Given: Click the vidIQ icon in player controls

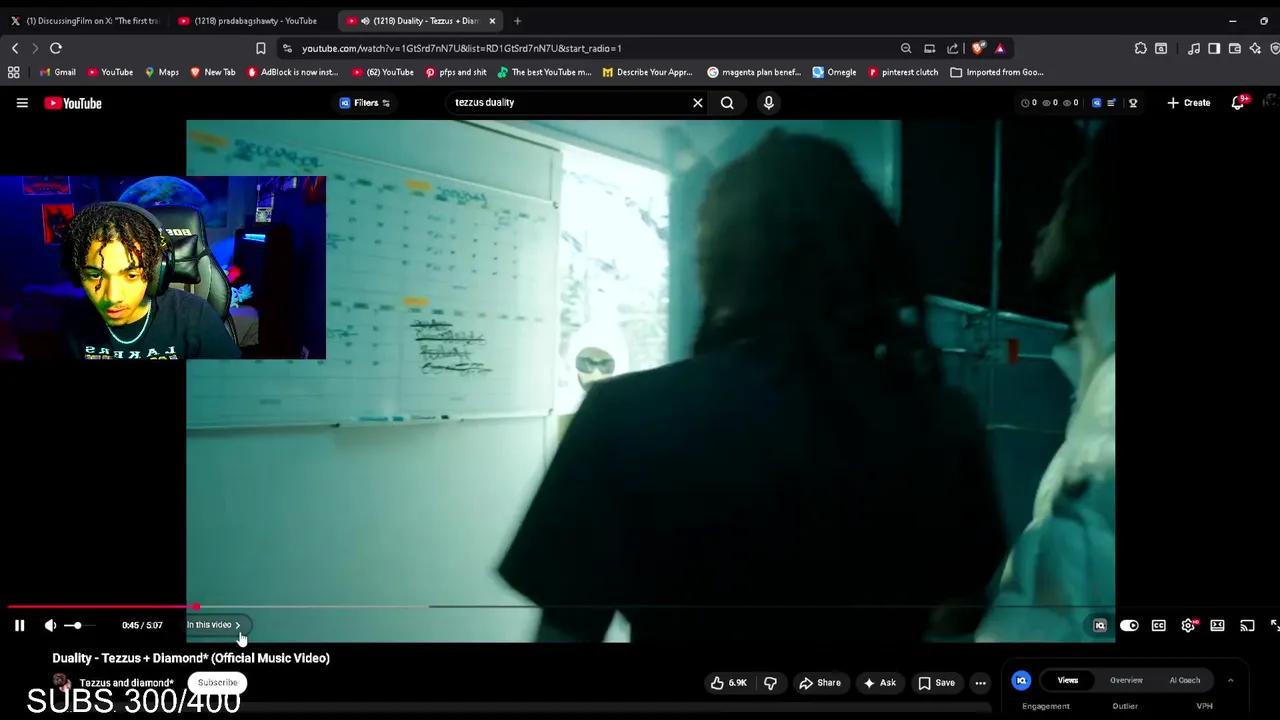Looking at the screenshot, I should pos(1100,626).
